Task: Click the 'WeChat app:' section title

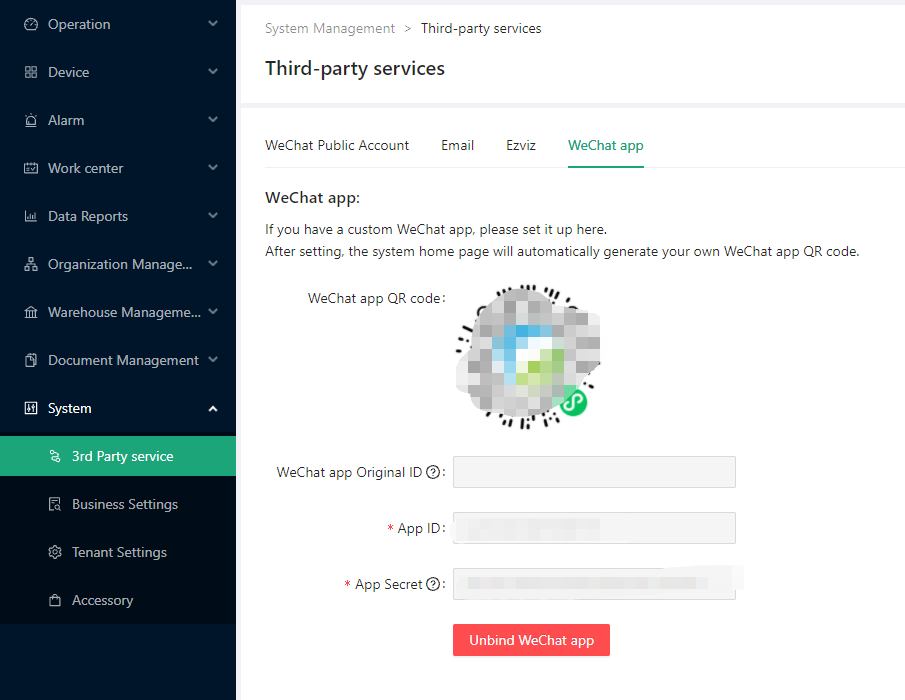Action: point(312,198)
